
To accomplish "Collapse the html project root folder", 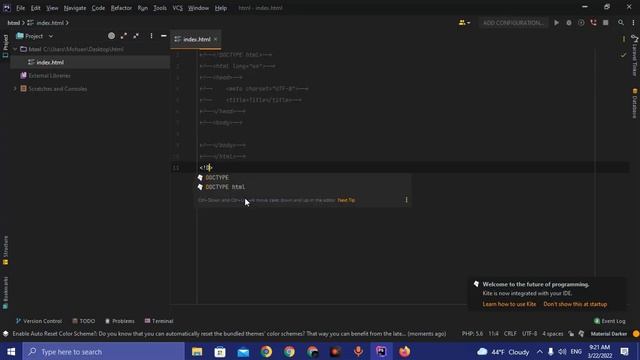I will pyautogui.click(x=16, y=49).
